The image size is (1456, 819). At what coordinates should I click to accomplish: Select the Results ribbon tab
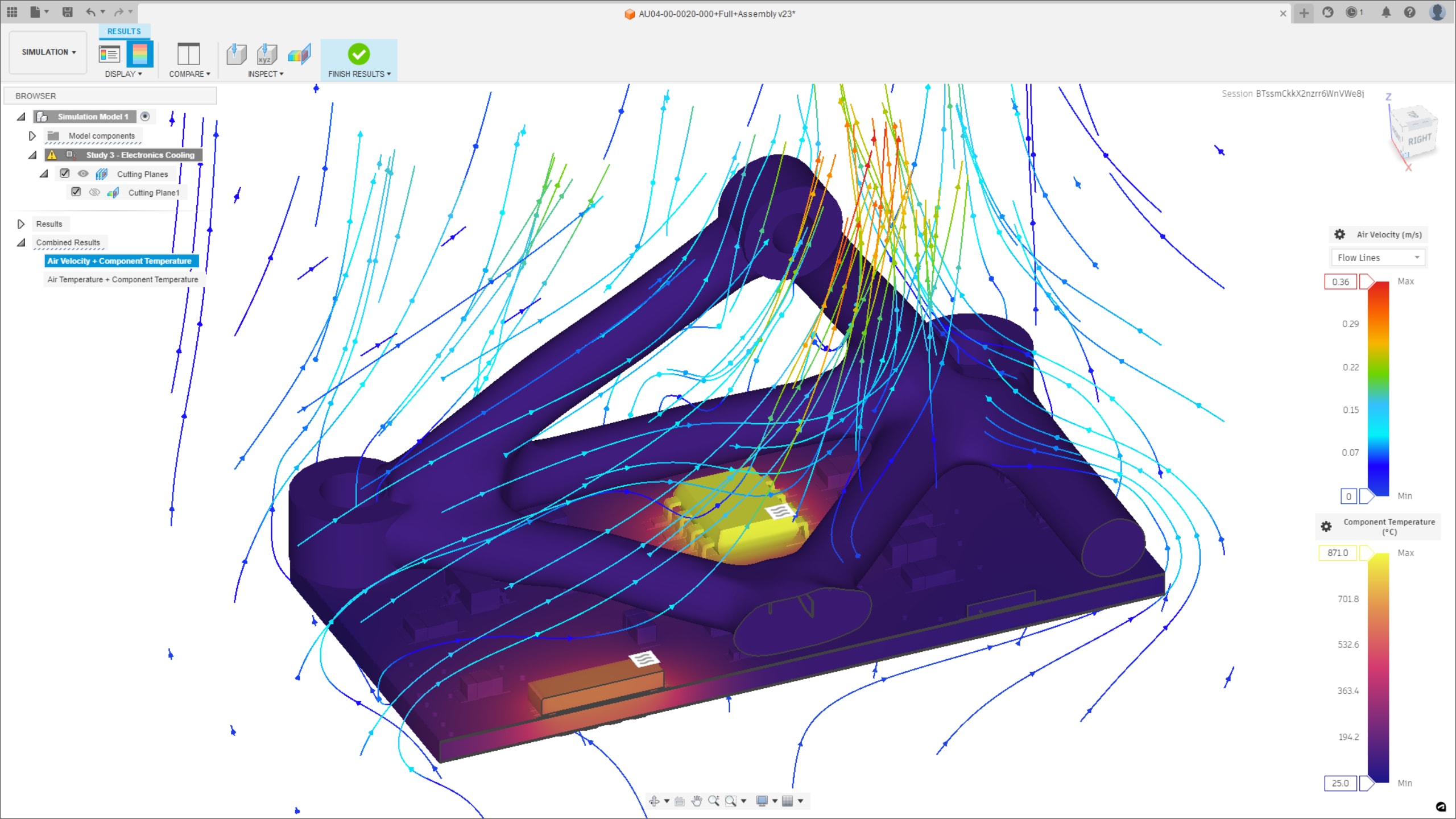[124, 31]
